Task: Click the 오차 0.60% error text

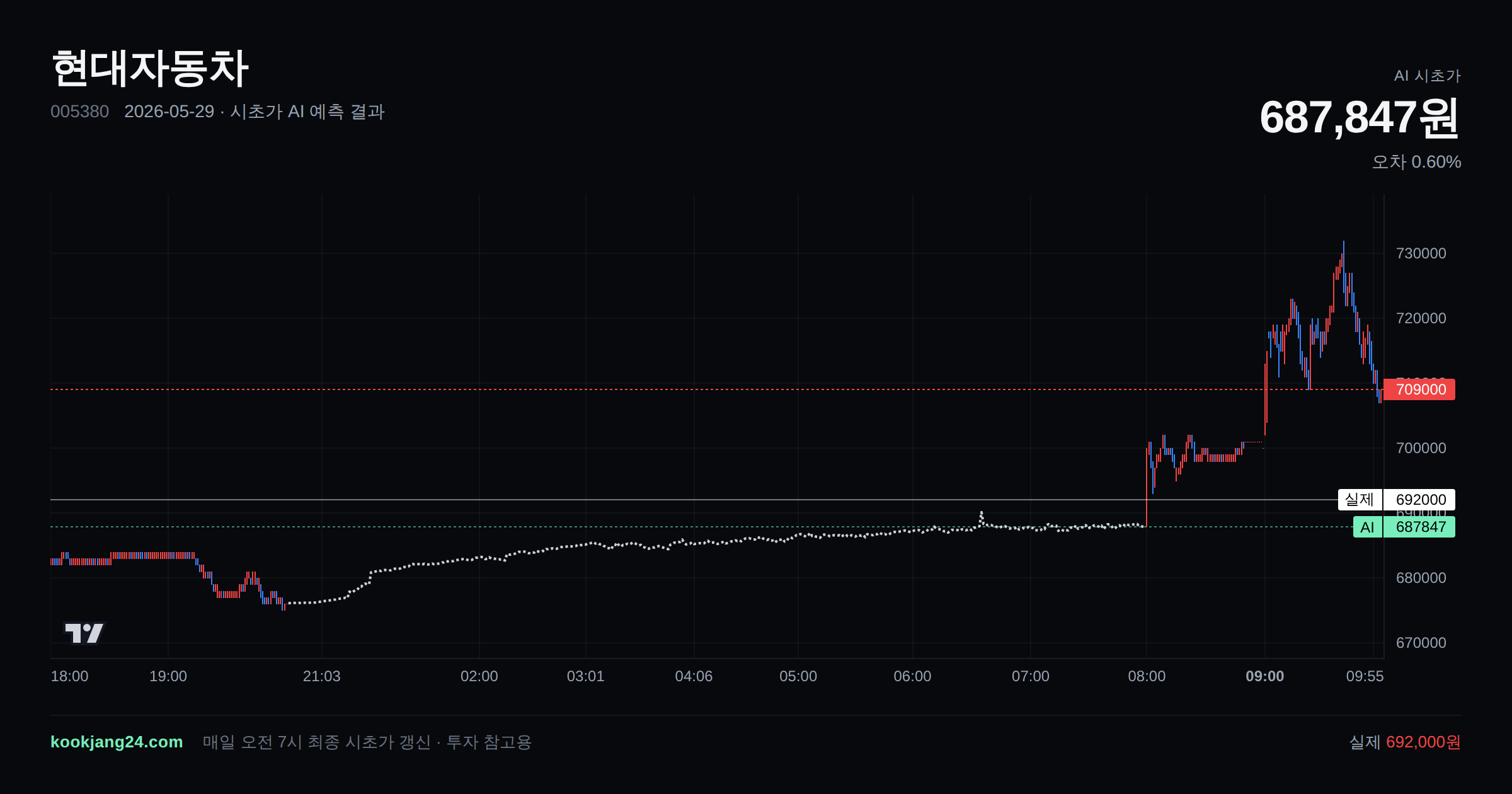Action: click(x=1416, y=162)
